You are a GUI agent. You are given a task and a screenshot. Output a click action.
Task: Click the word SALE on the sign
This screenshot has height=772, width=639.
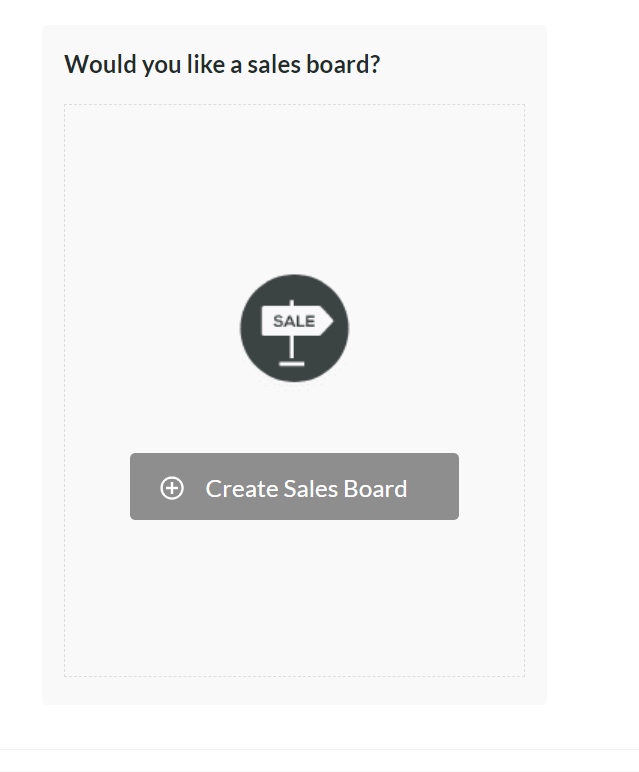294,322
